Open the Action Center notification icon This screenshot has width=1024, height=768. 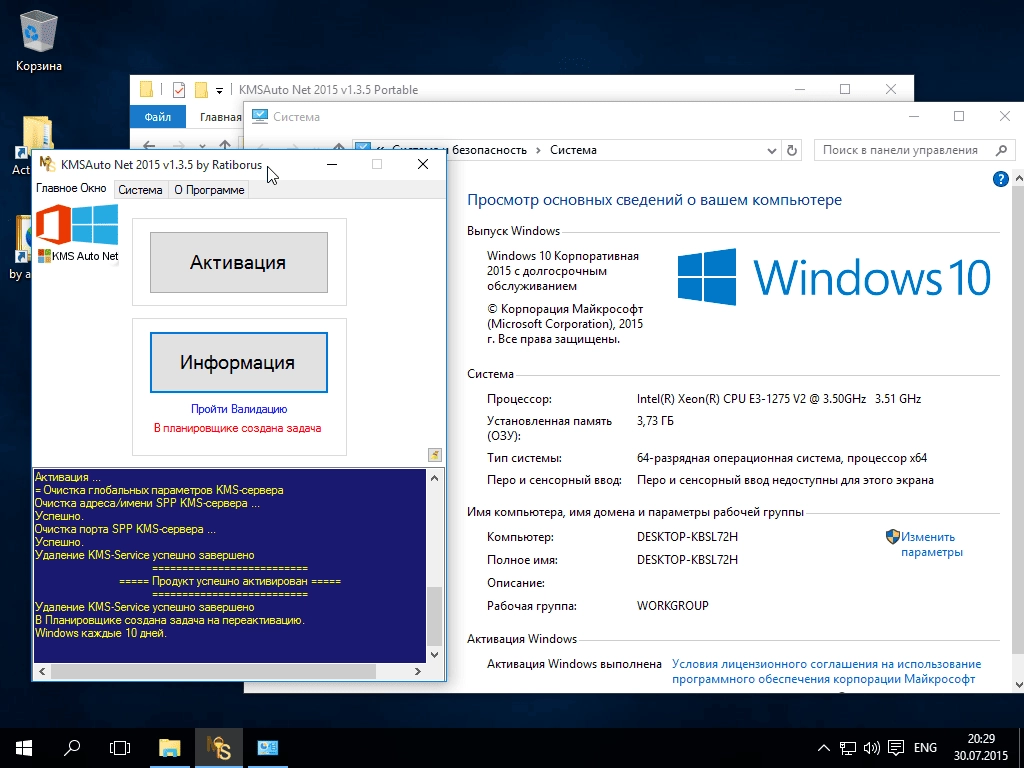[896, 748]
